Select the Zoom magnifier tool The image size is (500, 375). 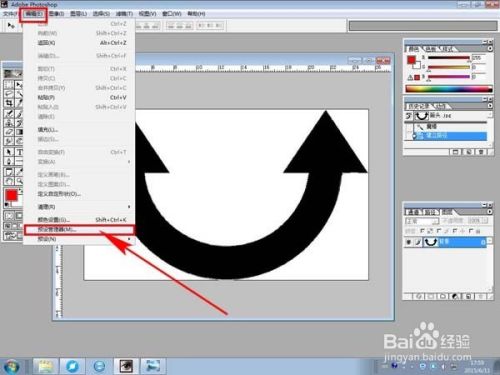coord(19,181)
